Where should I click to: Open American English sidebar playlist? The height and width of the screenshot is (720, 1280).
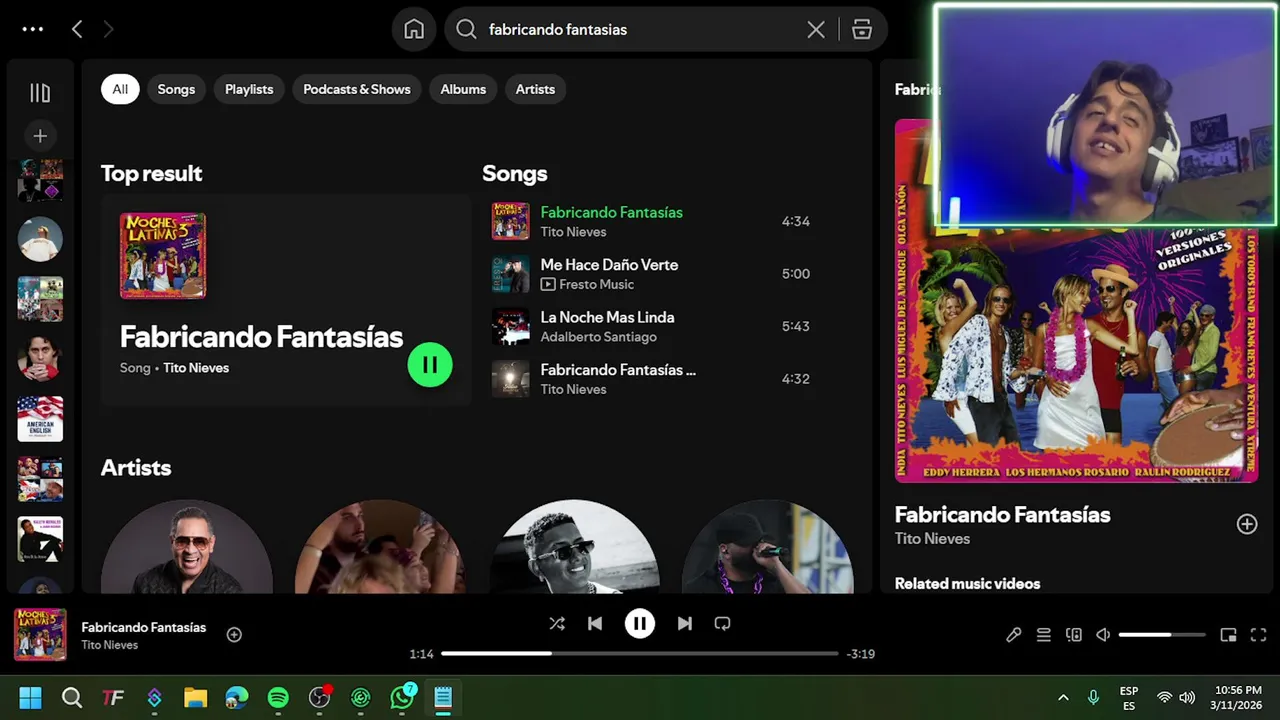[40, 419]
